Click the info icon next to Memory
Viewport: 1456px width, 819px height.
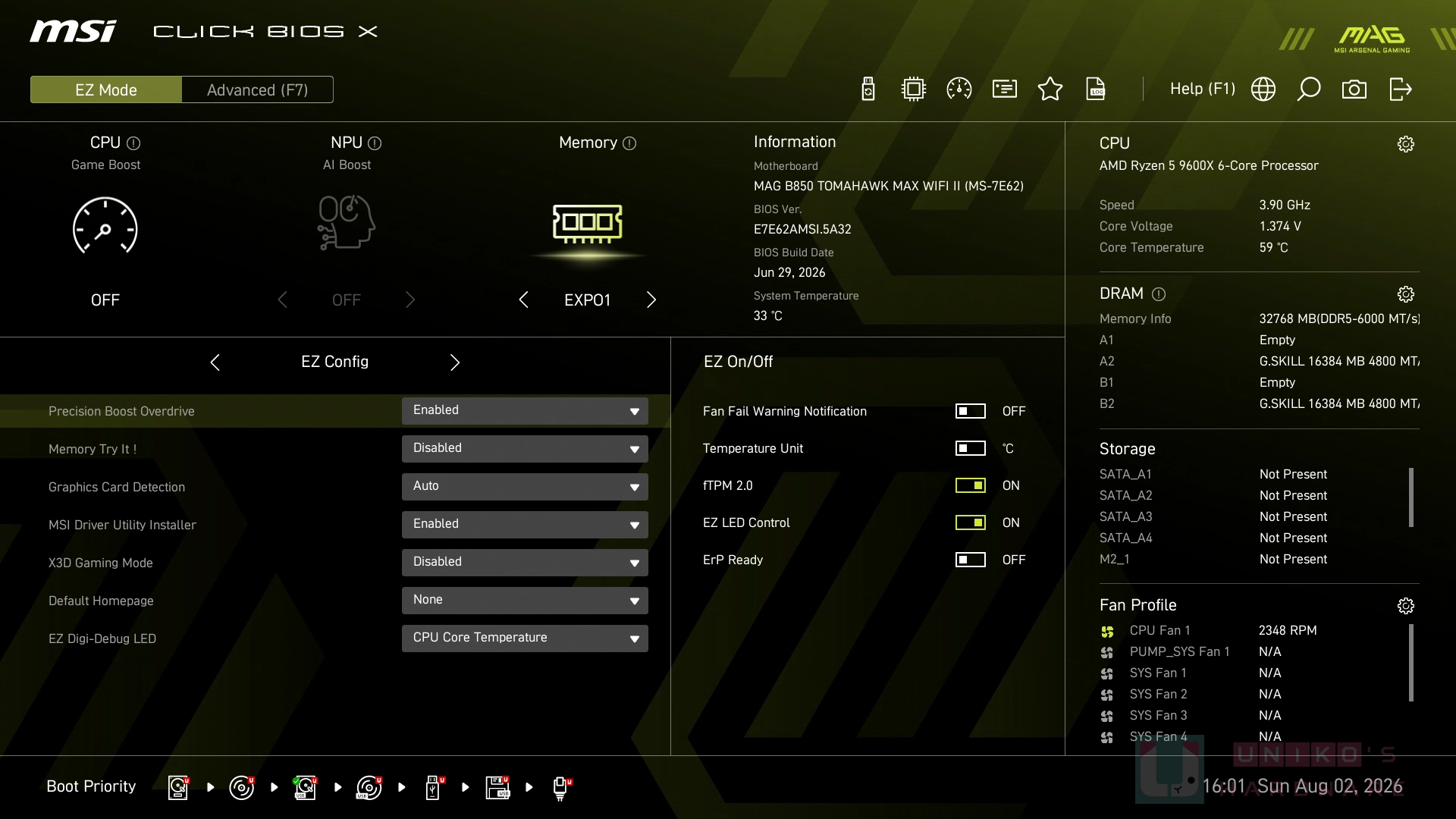tap(629, 143)
